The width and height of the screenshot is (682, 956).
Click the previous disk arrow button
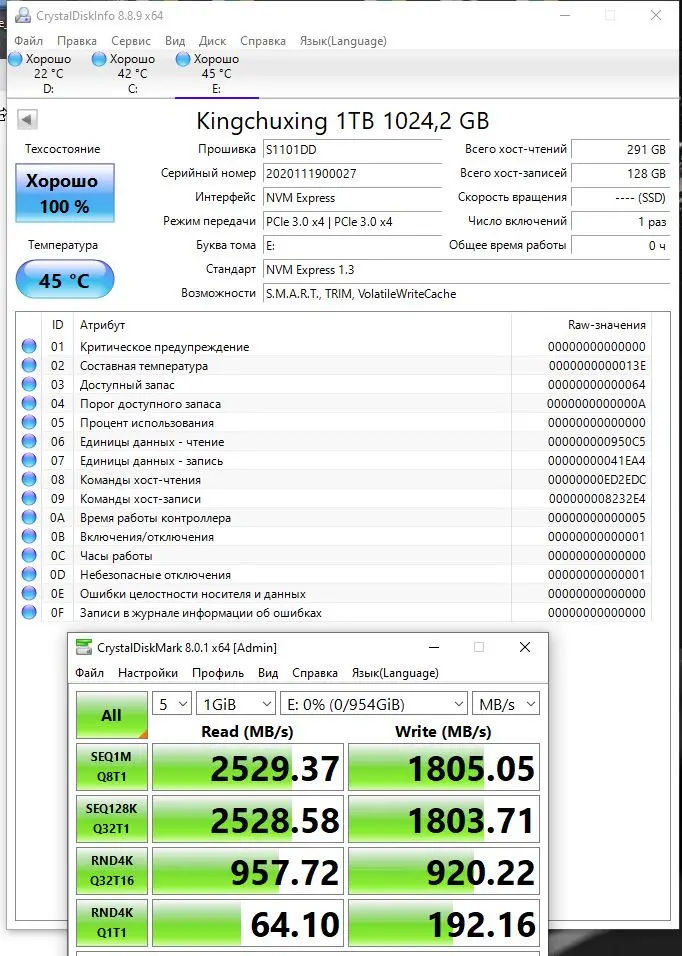[x=27, y=119]
